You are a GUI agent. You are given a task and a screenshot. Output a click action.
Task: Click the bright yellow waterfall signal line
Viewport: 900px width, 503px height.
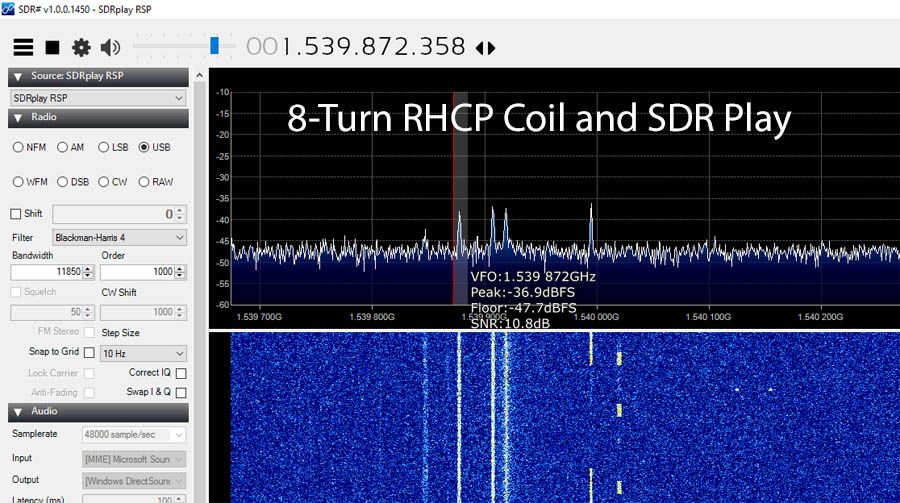(492, 417)
